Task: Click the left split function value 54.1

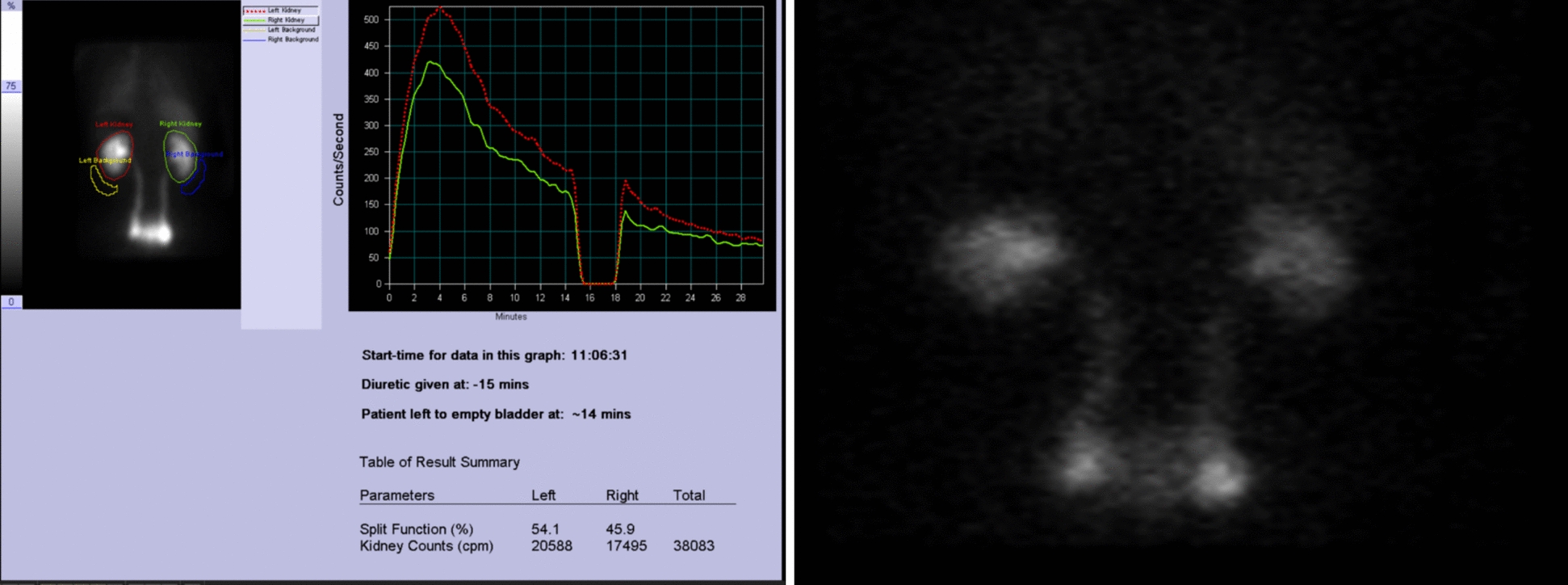Action: click(546, 529)
